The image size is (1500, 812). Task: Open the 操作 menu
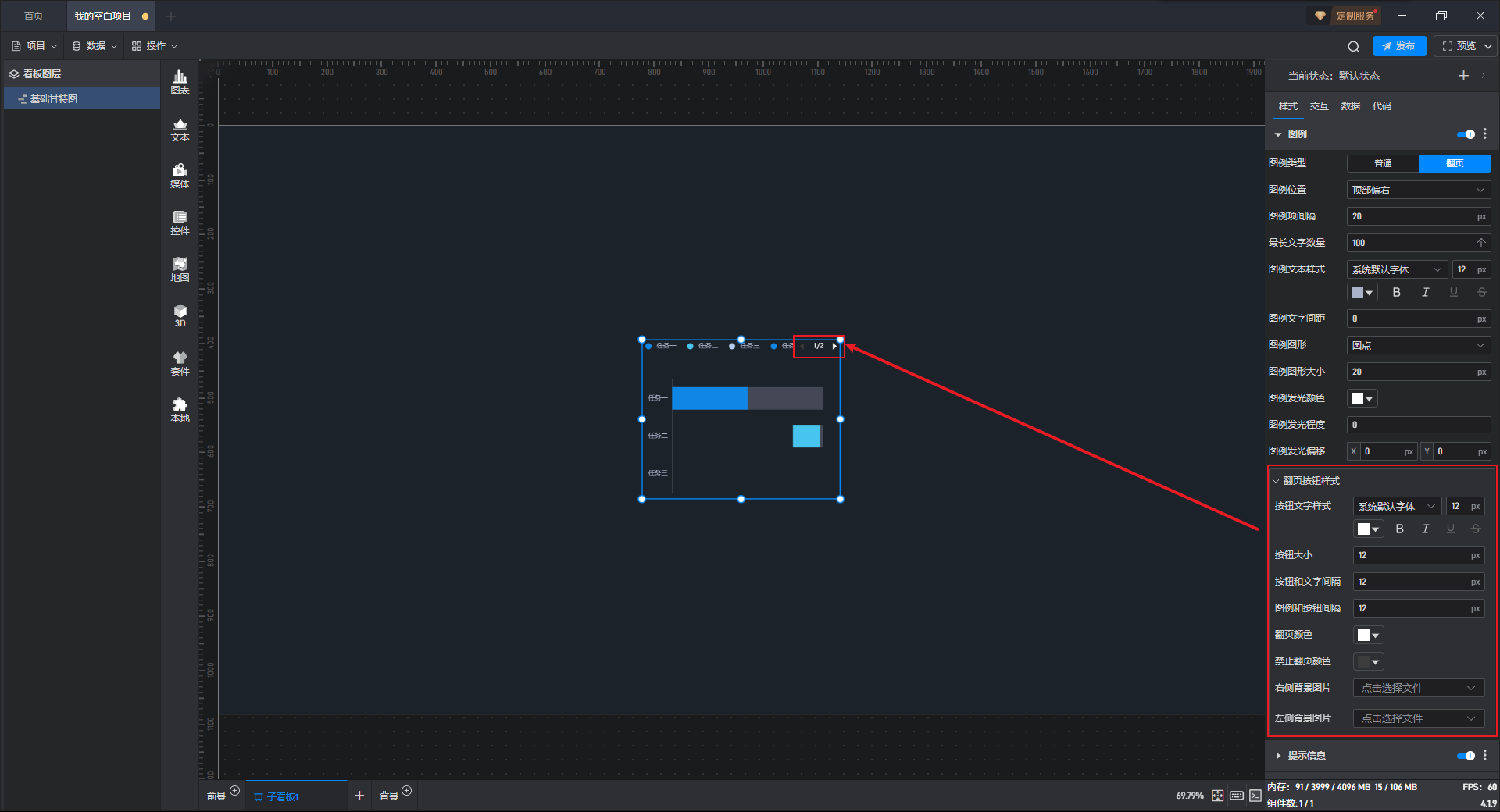tap(155, 46)
